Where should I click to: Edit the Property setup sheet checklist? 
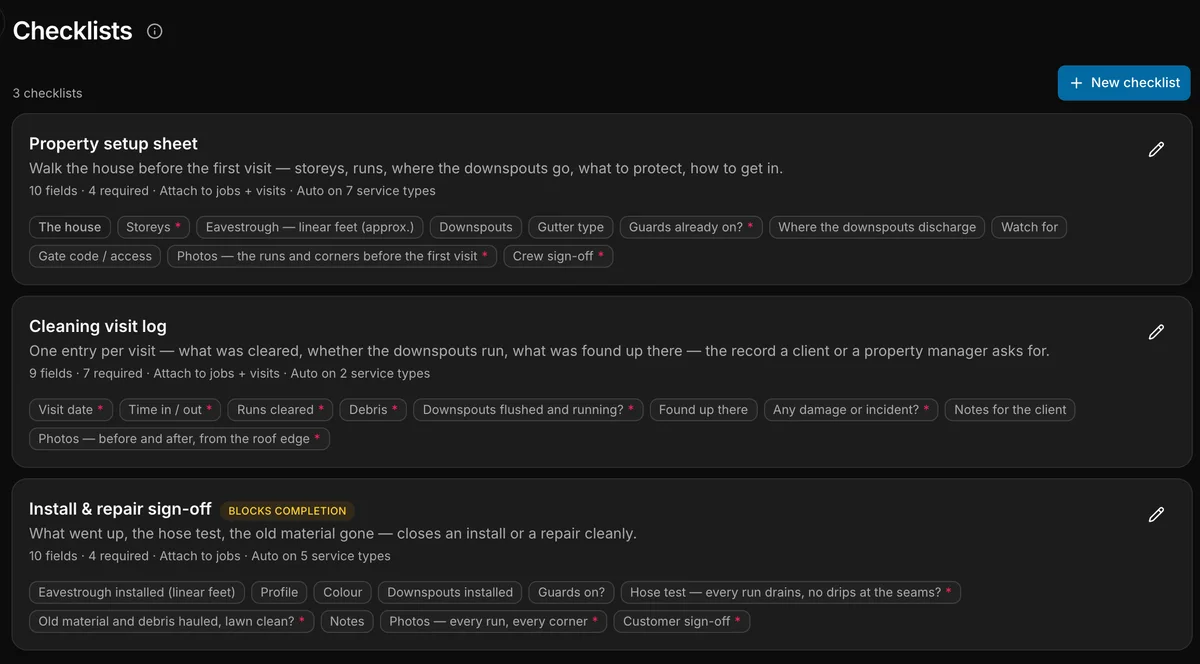coord(1156,149)
